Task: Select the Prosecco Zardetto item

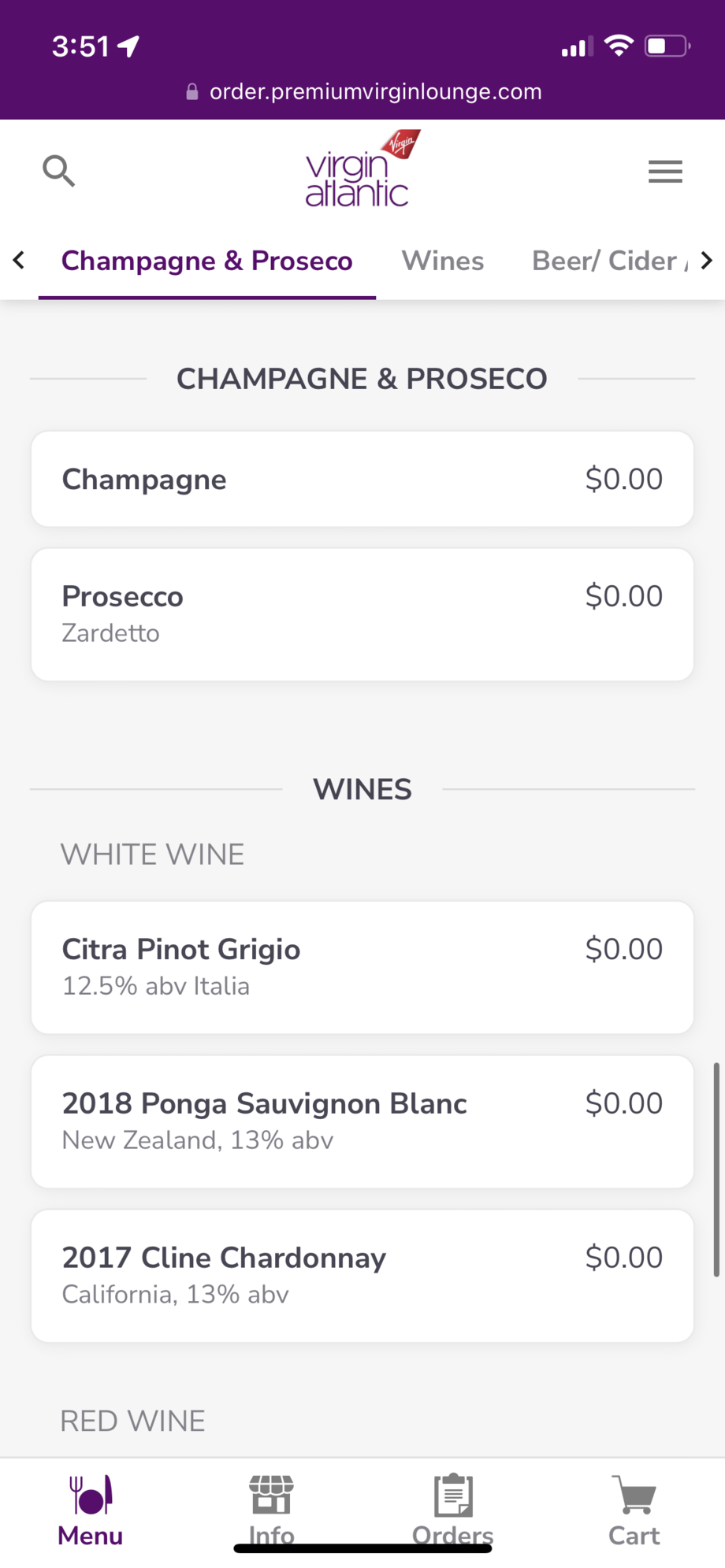Action: point(362,614)
